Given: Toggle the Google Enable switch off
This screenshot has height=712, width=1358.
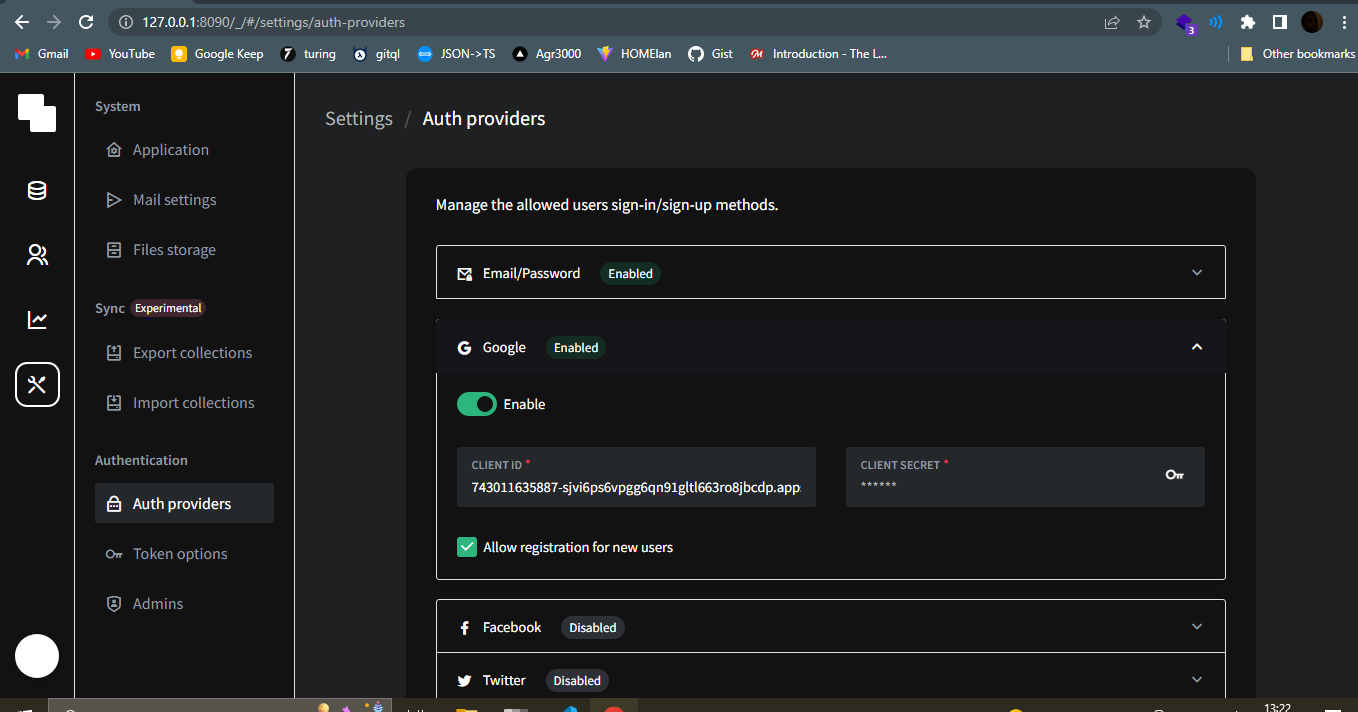Looking at the screenshot, I should pyautogui.click(x=477, y=404).
